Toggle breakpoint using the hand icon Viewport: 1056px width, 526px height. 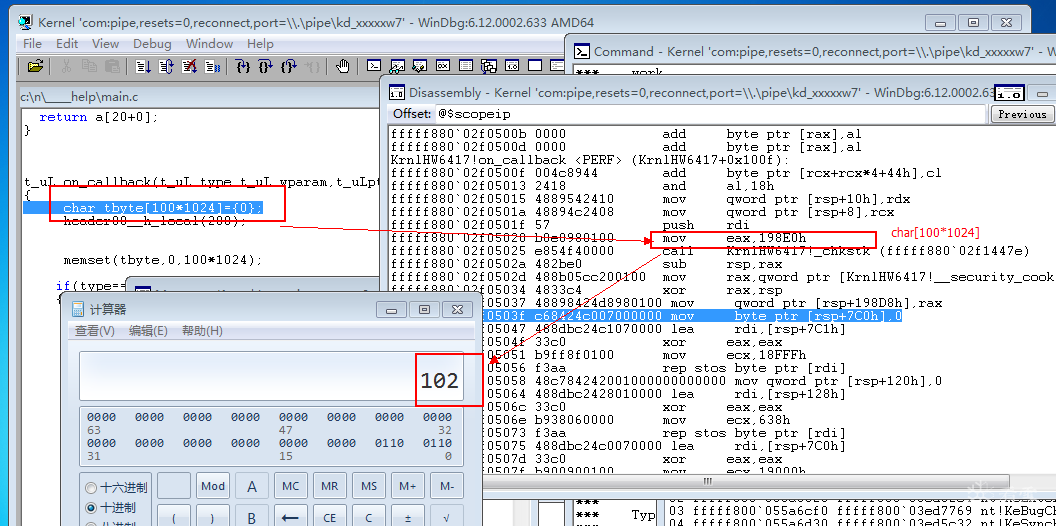[343, 66]
